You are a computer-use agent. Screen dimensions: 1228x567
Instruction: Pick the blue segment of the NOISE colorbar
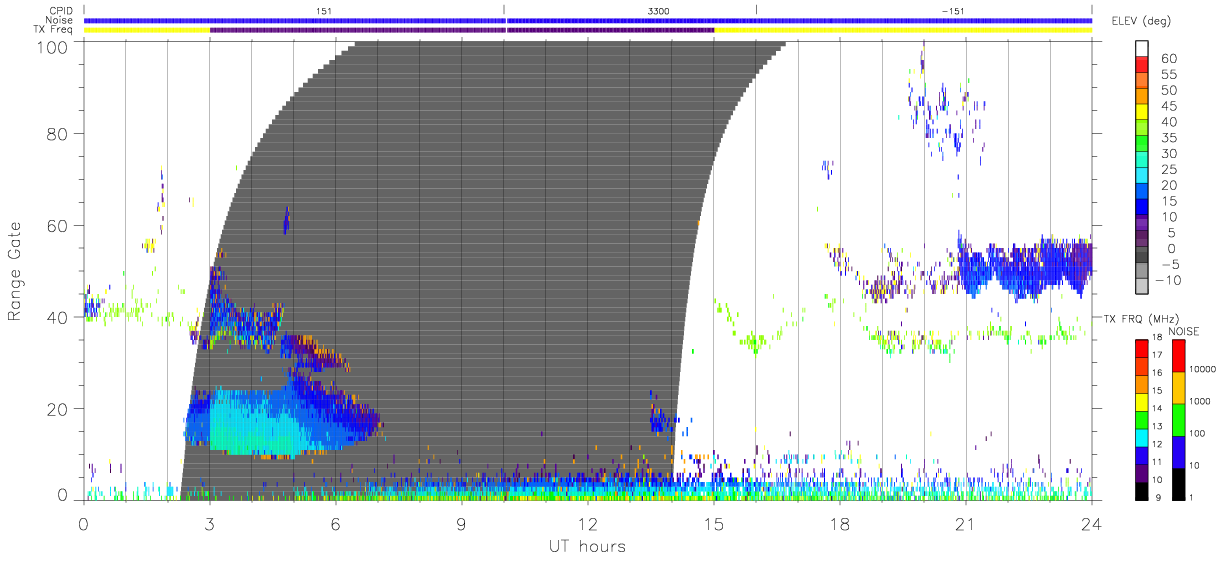tap(1177, 452)
